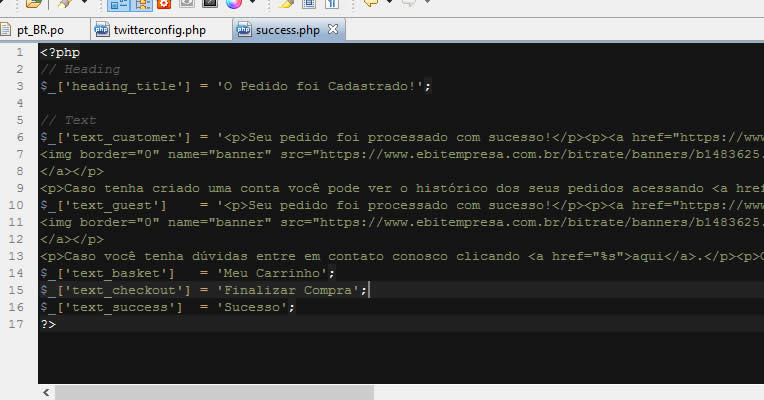The height and width of the screenshot is (400, 764).
Task: Click the img banner tag on line 11
Action: click(x=402, y=222)
